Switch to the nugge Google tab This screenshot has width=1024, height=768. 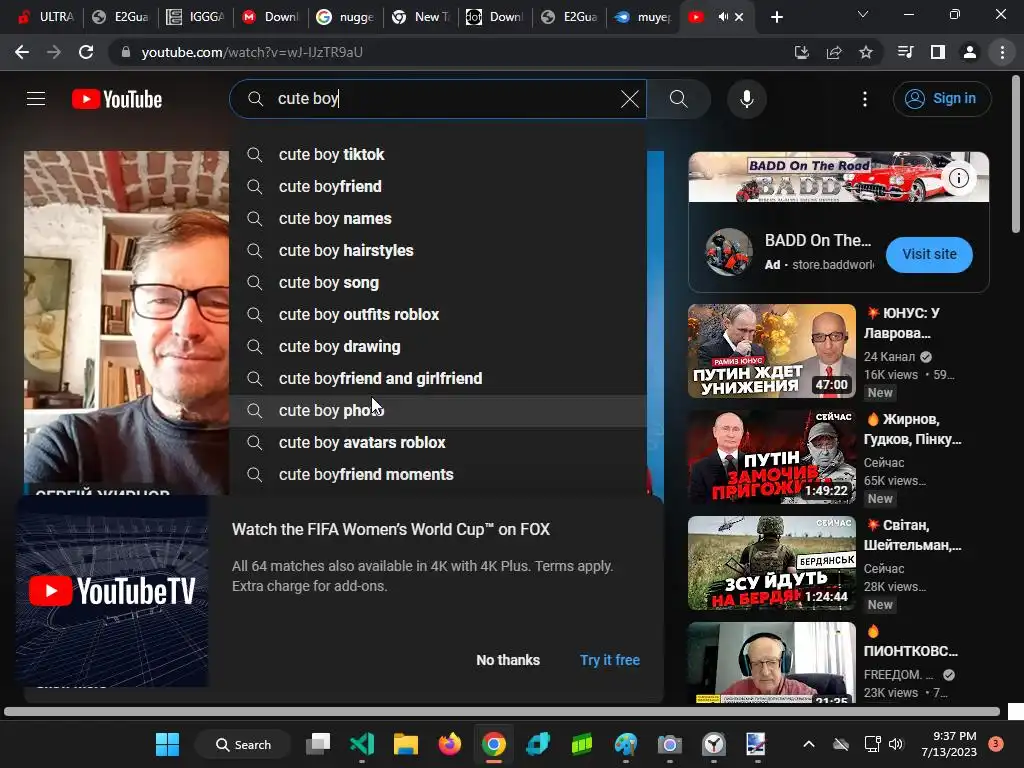point(345,17)
